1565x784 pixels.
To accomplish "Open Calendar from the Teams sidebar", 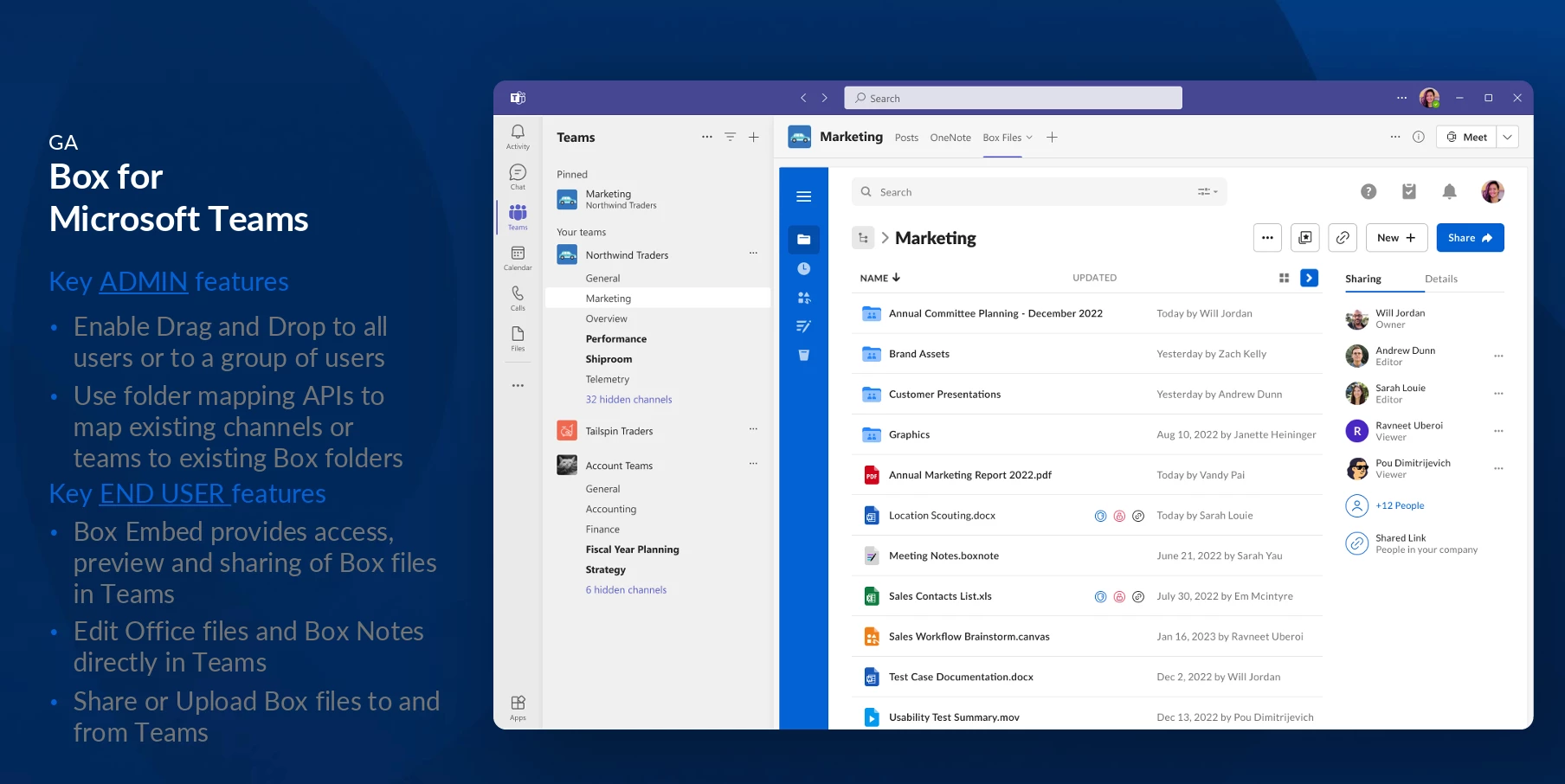I will pyautogui.click(x=518, y=257).
